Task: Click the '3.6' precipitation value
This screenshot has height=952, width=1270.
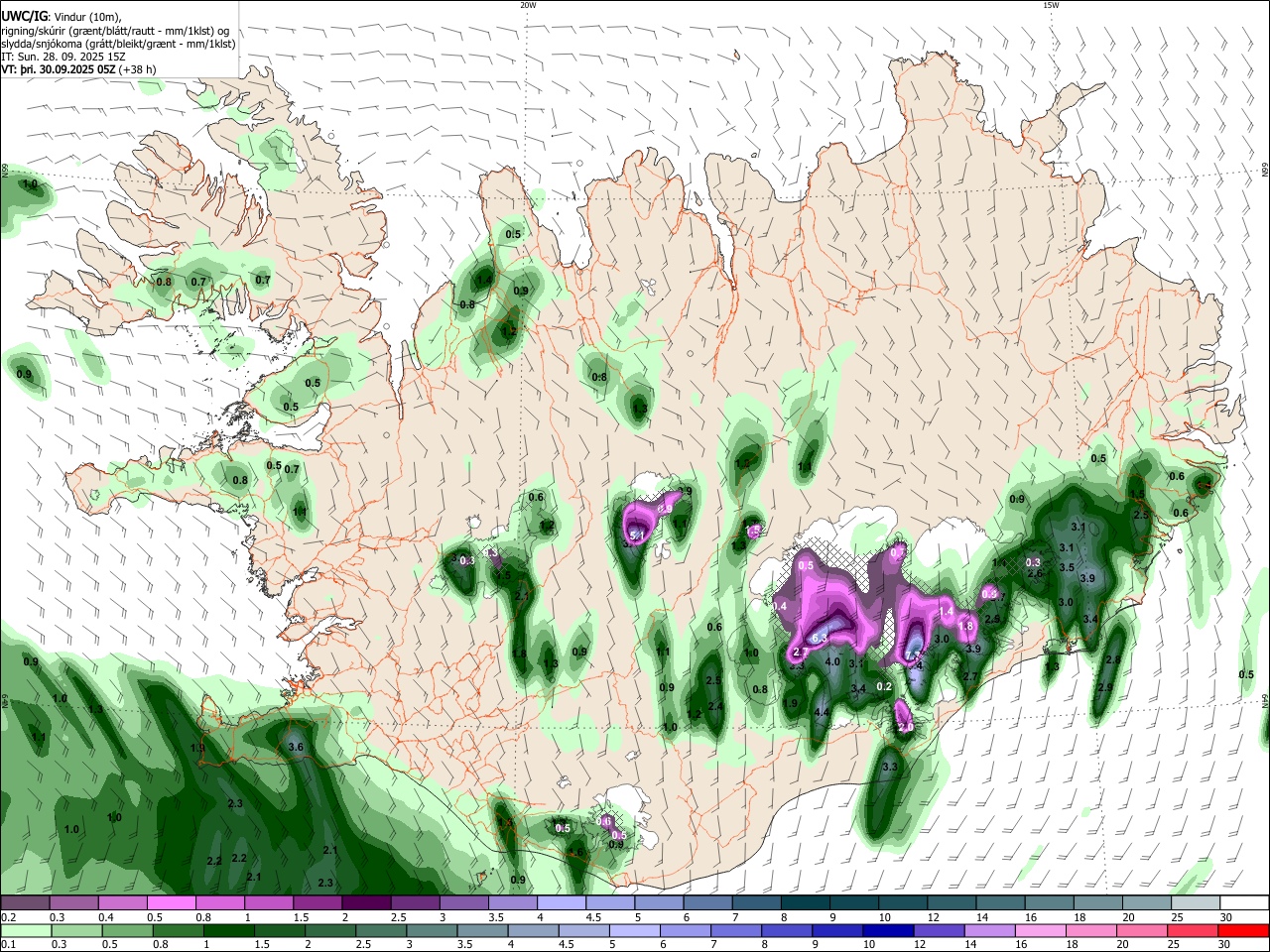Action: click(x=295, y=747)
